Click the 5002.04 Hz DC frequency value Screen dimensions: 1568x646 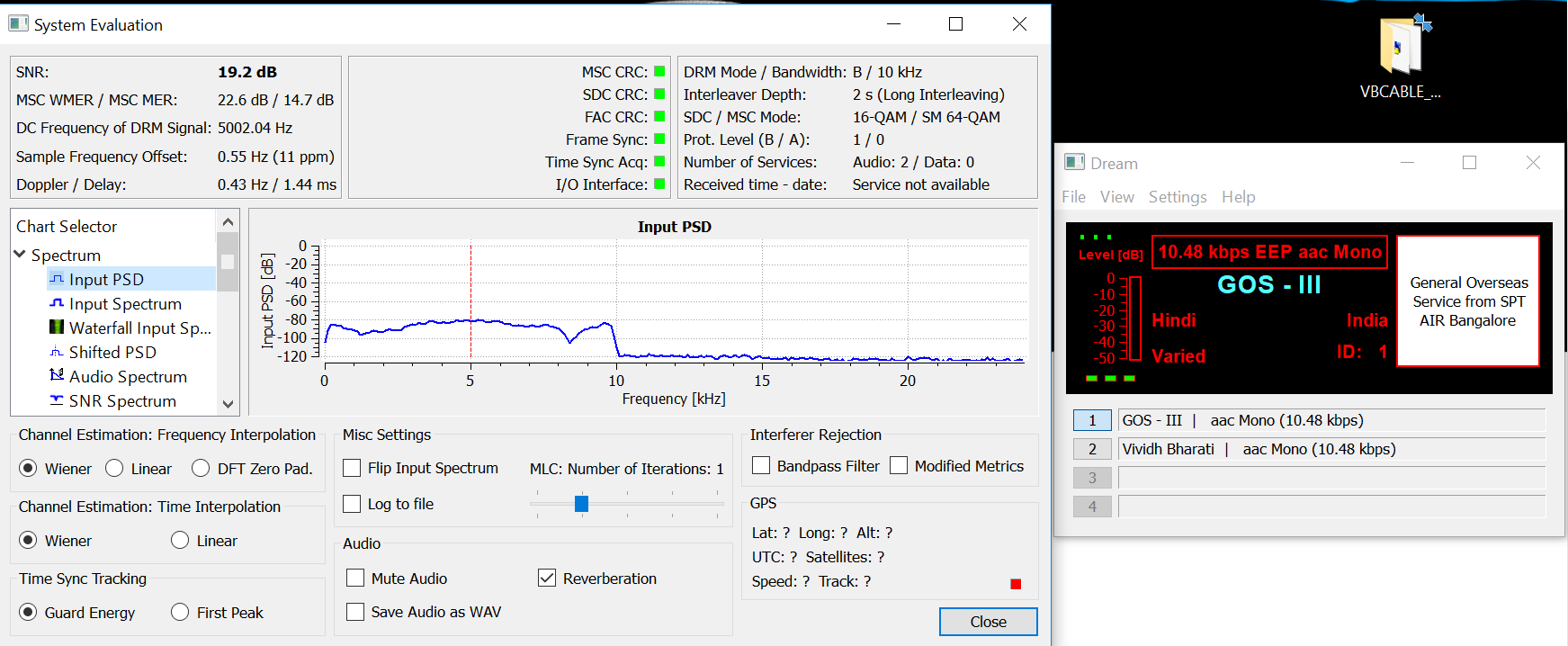255,128
